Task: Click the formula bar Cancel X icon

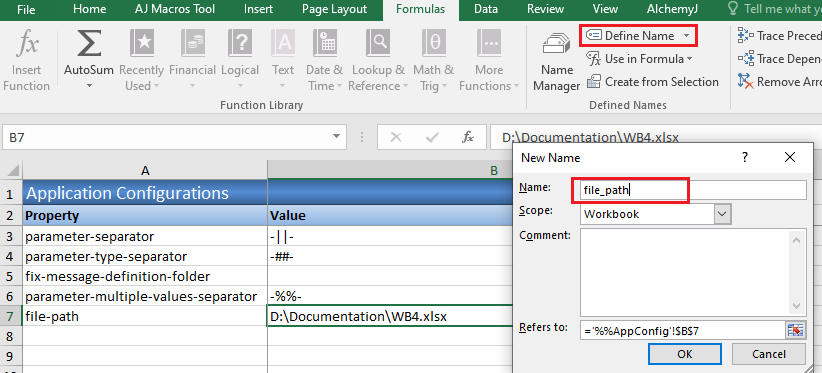Action: click(396, 138)
